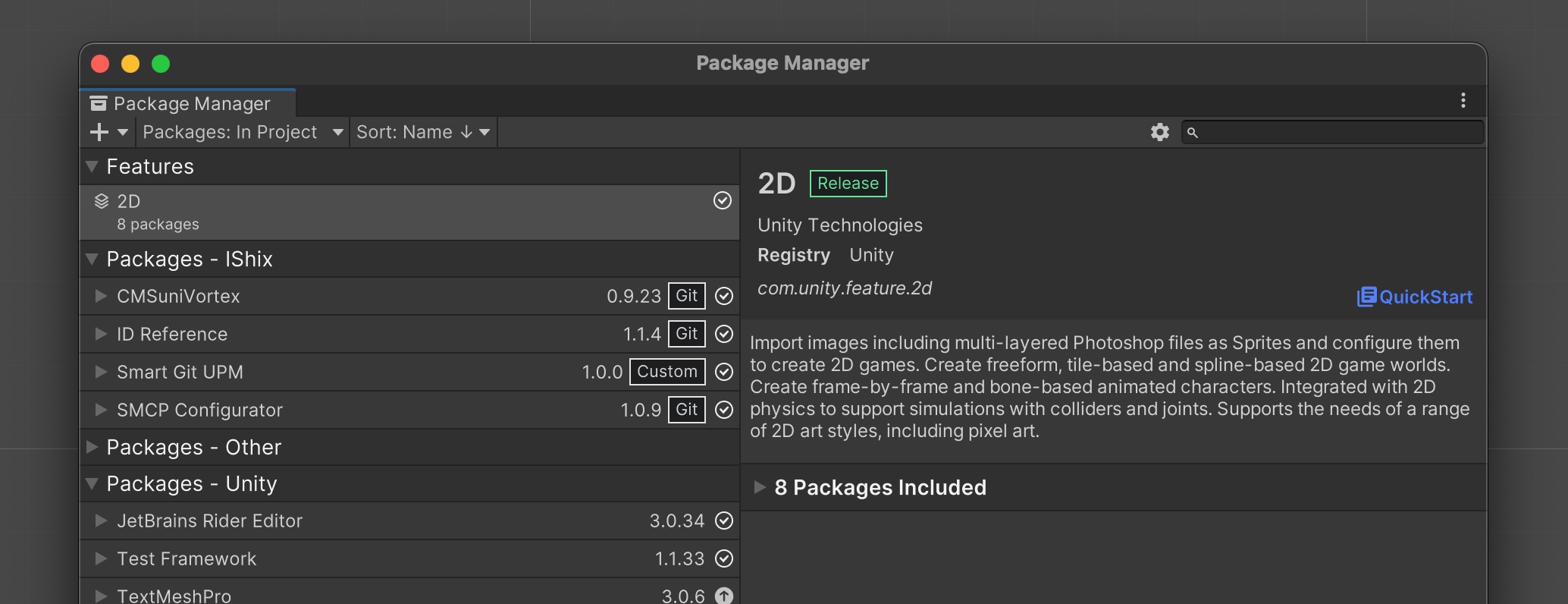Click installed checkmark on Test Framework row

point(724,558)
